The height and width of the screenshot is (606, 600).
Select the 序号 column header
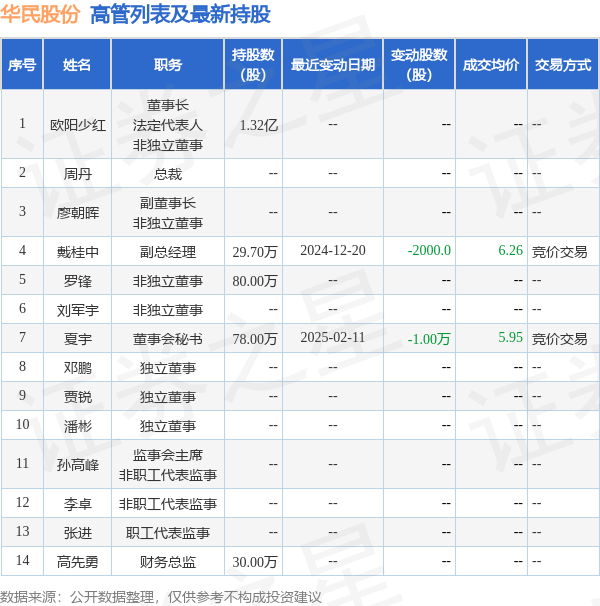pos(22,65)
